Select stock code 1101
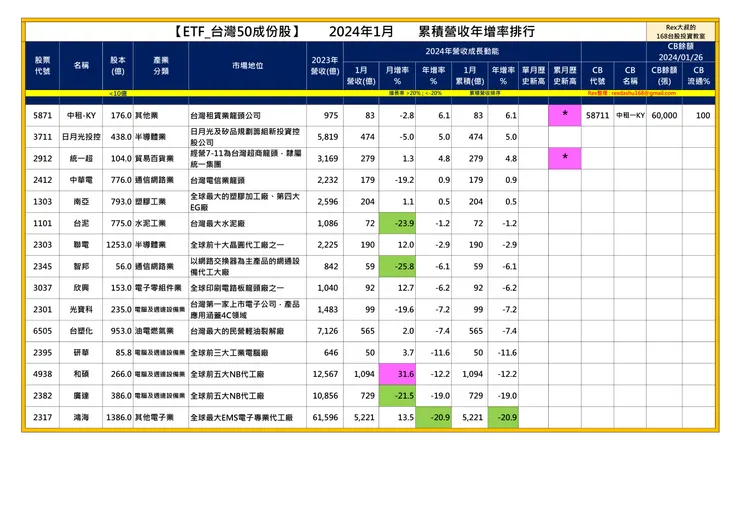Image resolution: width=740 pixels, height=523 pixels. tap(42, 223)
